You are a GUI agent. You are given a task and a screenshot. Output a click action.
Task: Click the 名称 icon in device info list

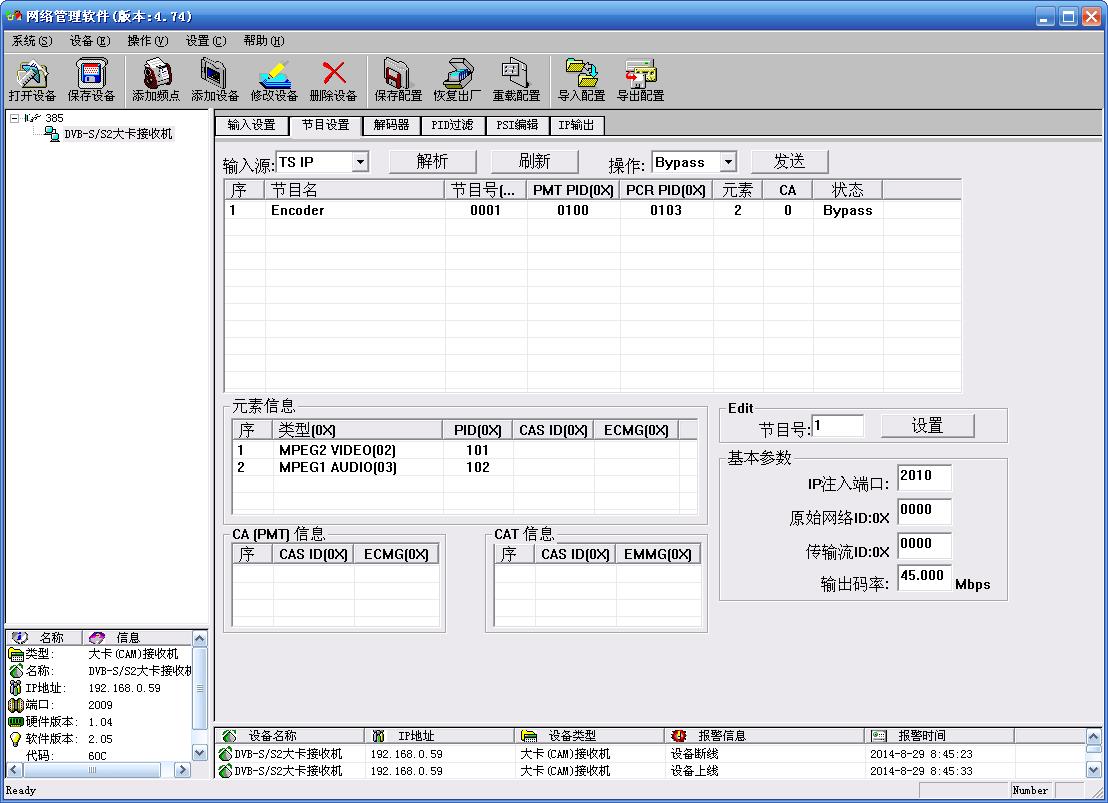pos(16,672)
